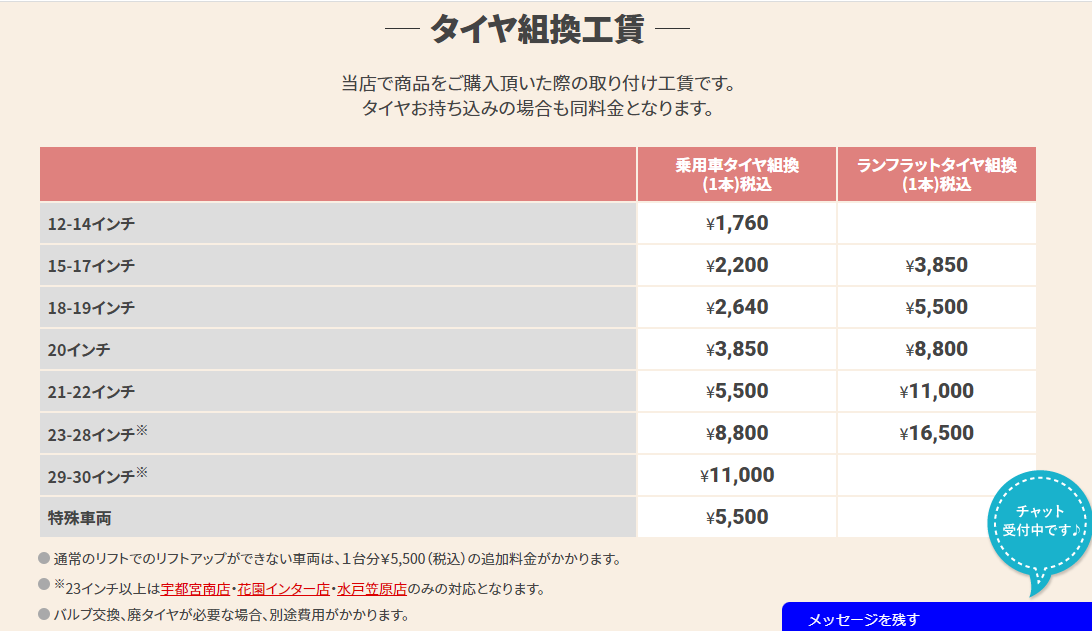Click the 21-22インチ row label
This screenshot has height=631, width=1092.
tap(91, 392)
